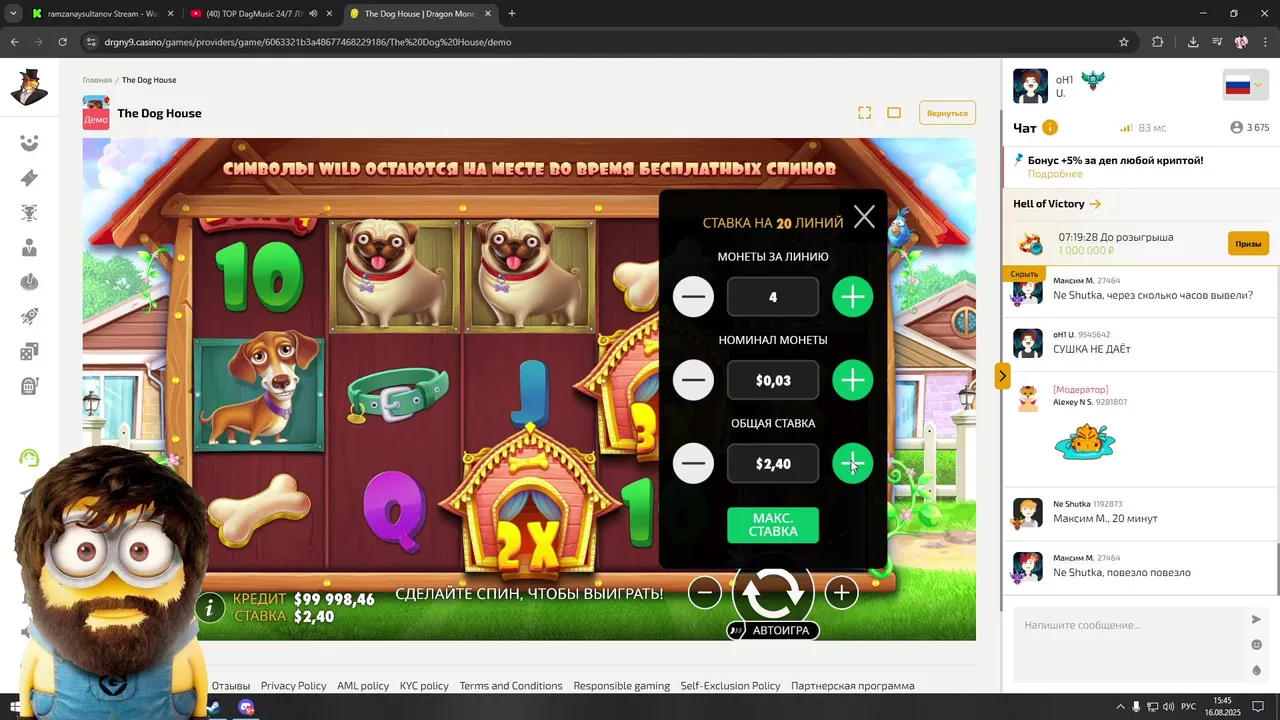Open the emoji picker in chat
The image size is (1280, 720).
(x=1257, y=645)
